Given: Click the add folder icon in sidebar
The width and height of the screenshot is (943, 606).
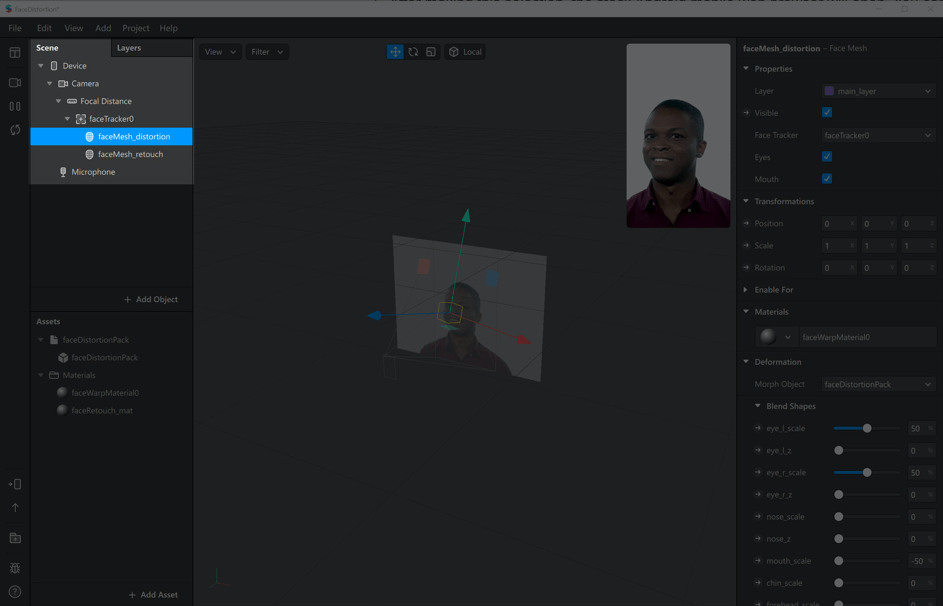Looking at the screenshot, I should point(15,538).
